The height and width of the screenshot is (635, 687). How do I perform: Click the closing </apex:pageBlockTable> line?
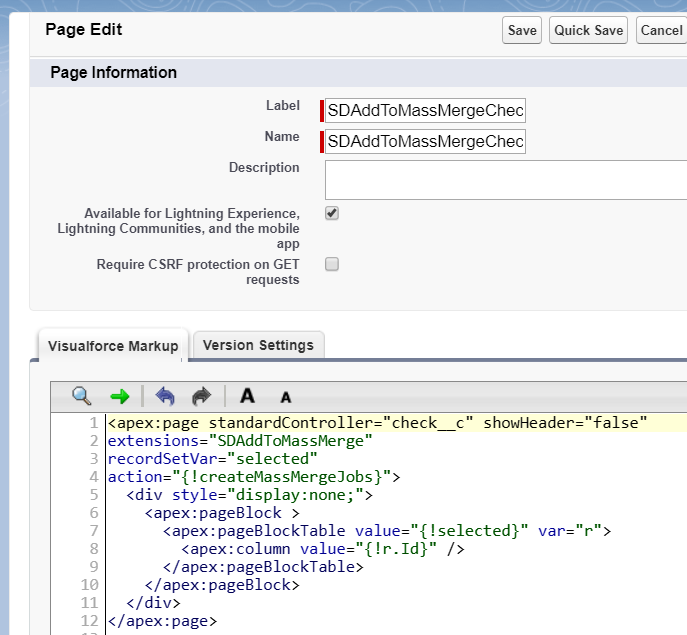(263, 567)
